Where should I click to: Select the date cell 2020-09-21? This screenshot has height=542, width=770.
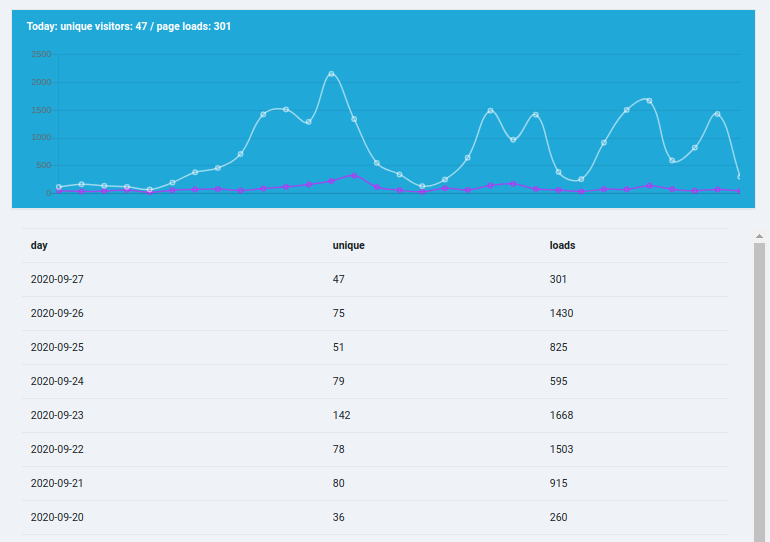pyautogui.click(x=57, y=483)
